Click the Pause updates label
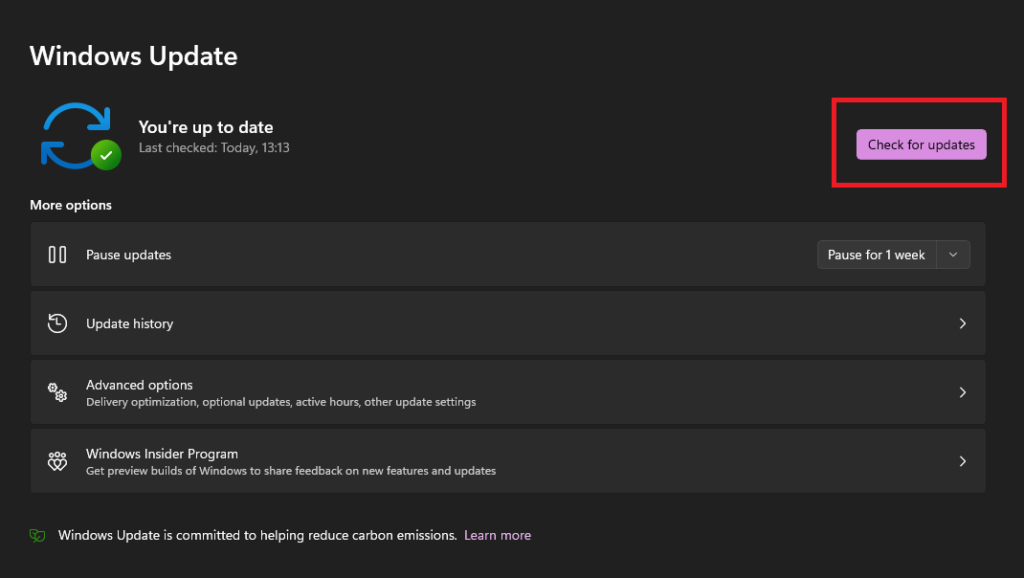Image resolution: width=1024 pixels, height=578 pixels. [x=128, y=255]
